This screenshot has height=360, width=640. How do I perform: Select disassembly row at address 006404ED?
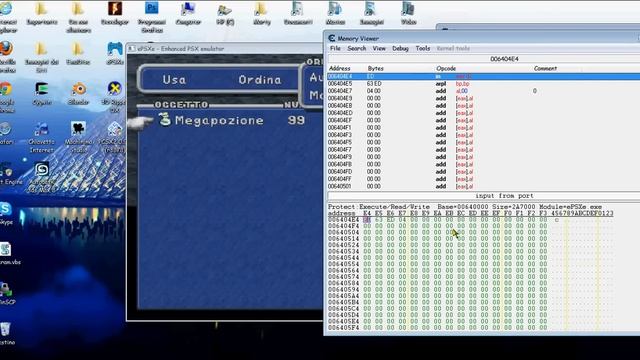point(484,113)
